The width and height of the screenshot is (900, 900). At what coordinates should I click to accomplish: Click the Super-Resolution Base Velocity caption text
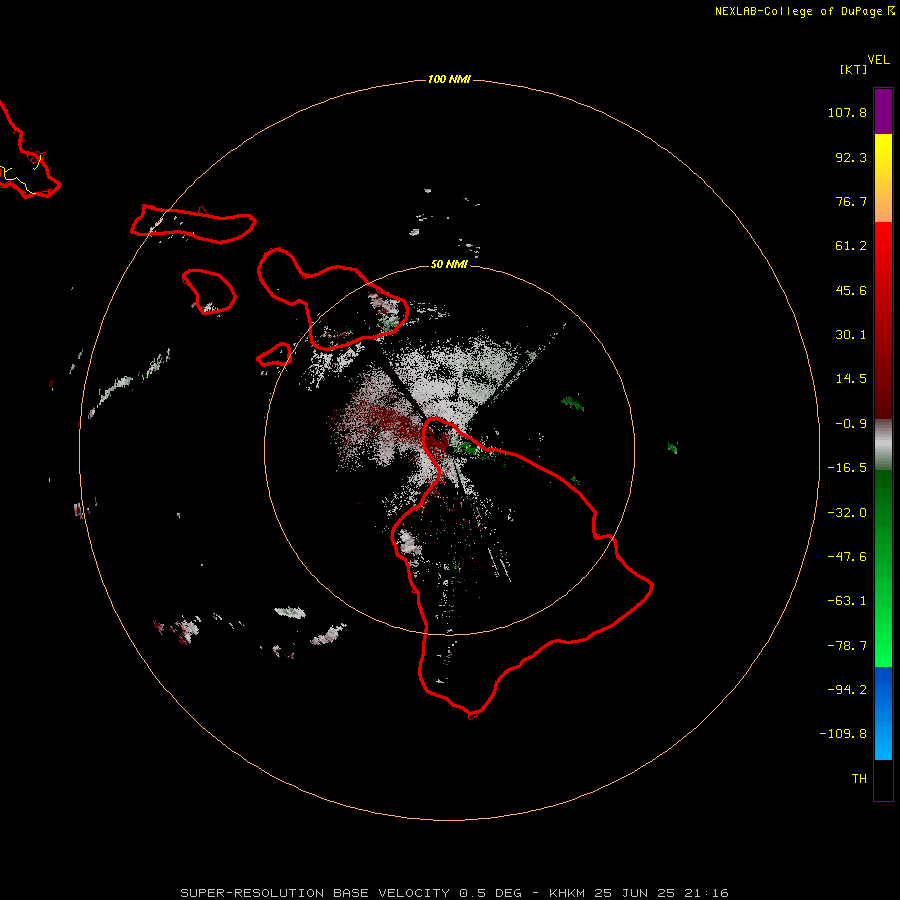[x=454, y=893]
